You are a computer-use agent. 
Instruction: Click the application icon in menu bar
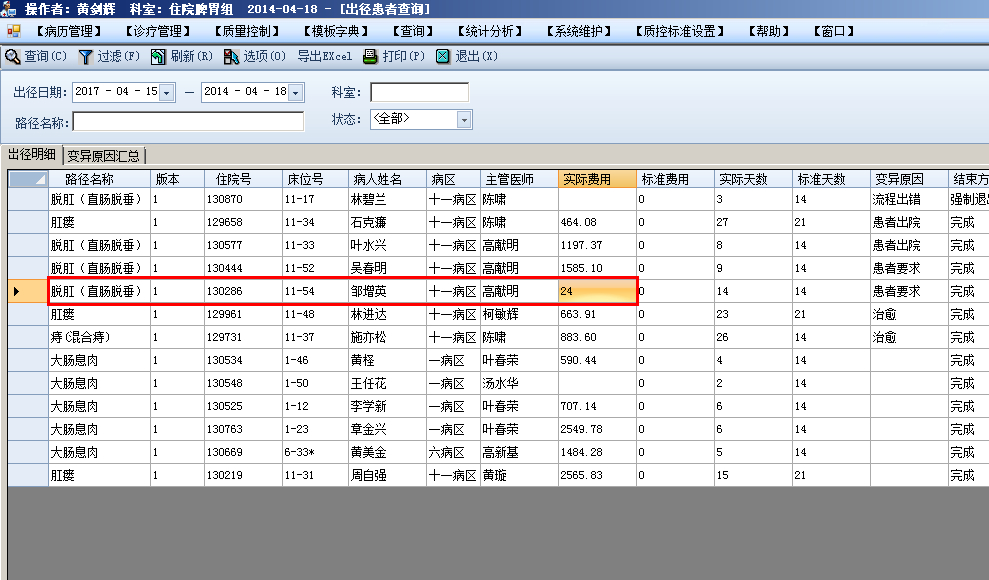pos(13,31)
